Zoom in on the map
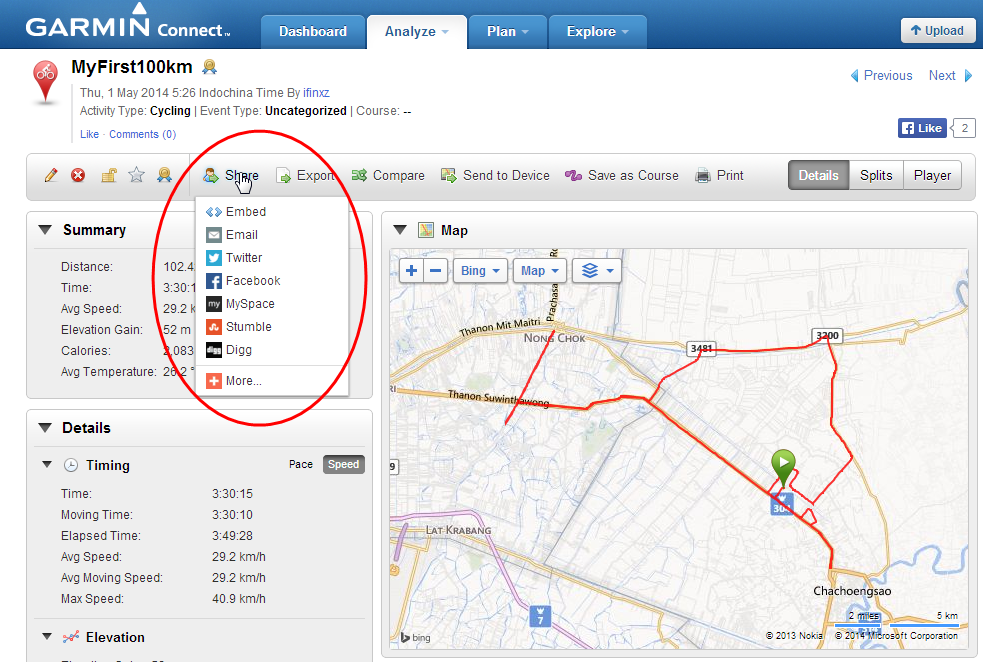The width and height of the screenshot is (983, 662). click(411, 271)
